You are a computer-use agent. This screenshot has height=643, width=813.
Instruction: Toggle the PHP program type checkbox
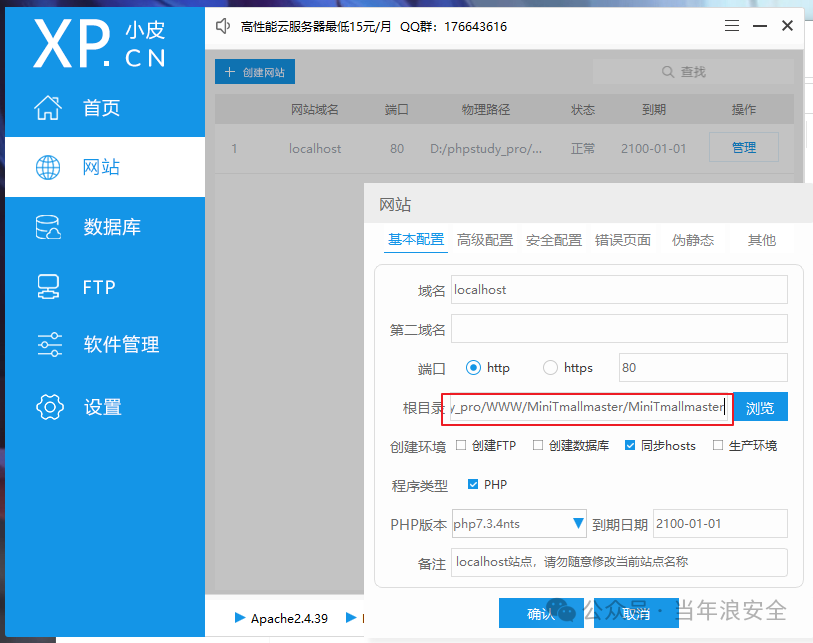coord(473,484)
